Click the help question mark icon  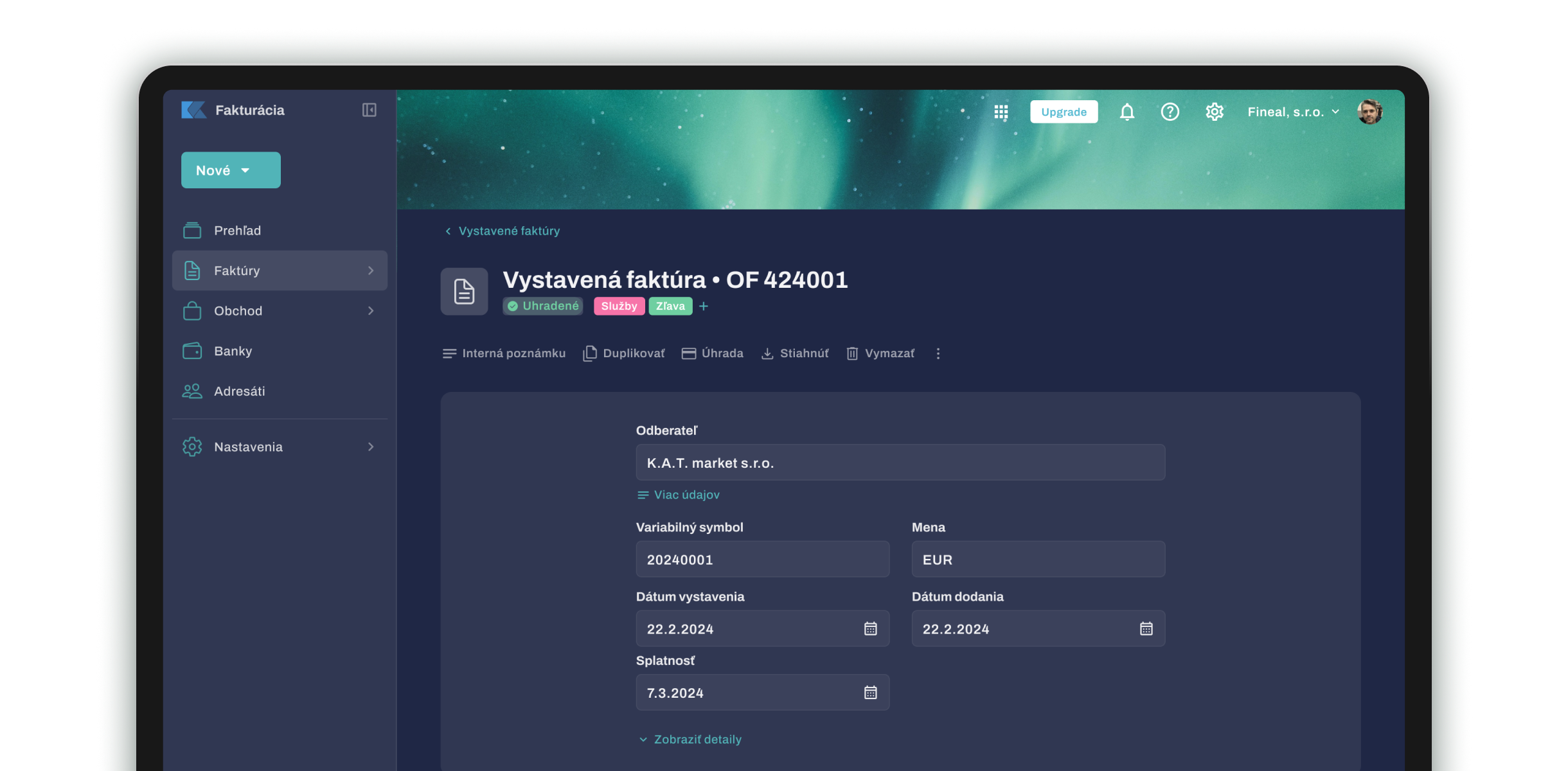[x=1170, y=112]
